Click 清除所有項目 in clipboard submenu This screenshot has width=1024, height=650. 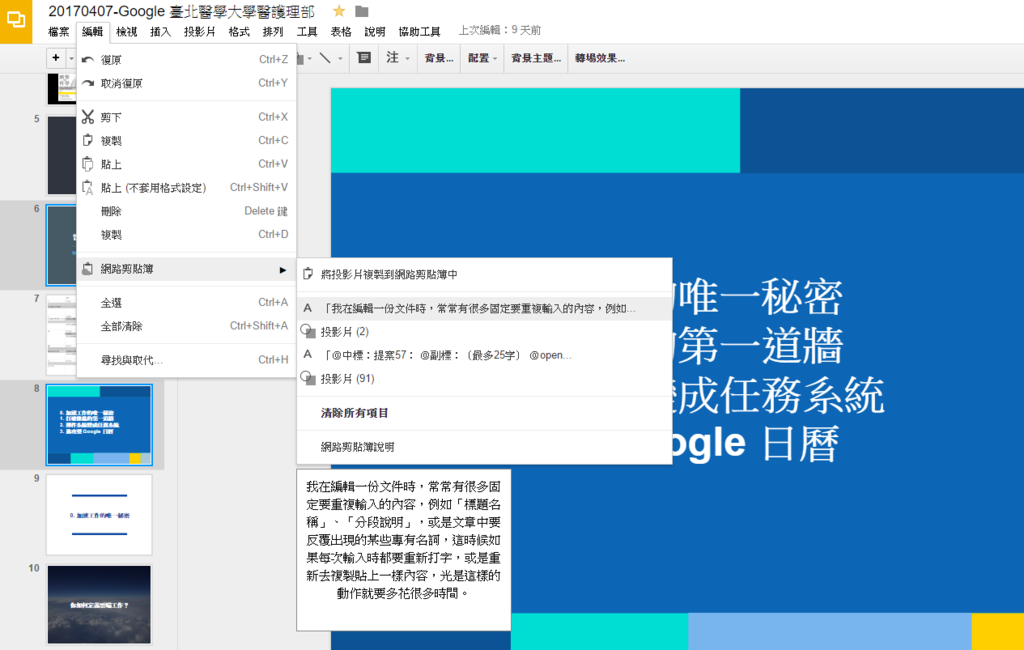pos(485,413)
